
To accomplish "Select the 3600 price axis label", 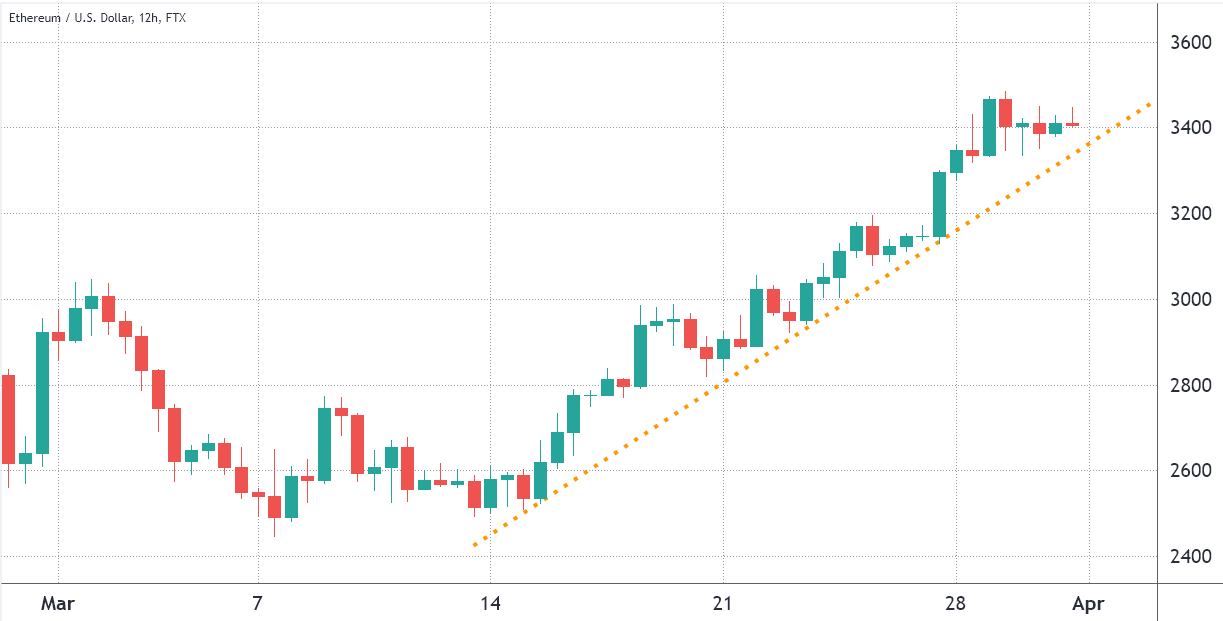I will pyautogui.click(x=1190, y=43).
